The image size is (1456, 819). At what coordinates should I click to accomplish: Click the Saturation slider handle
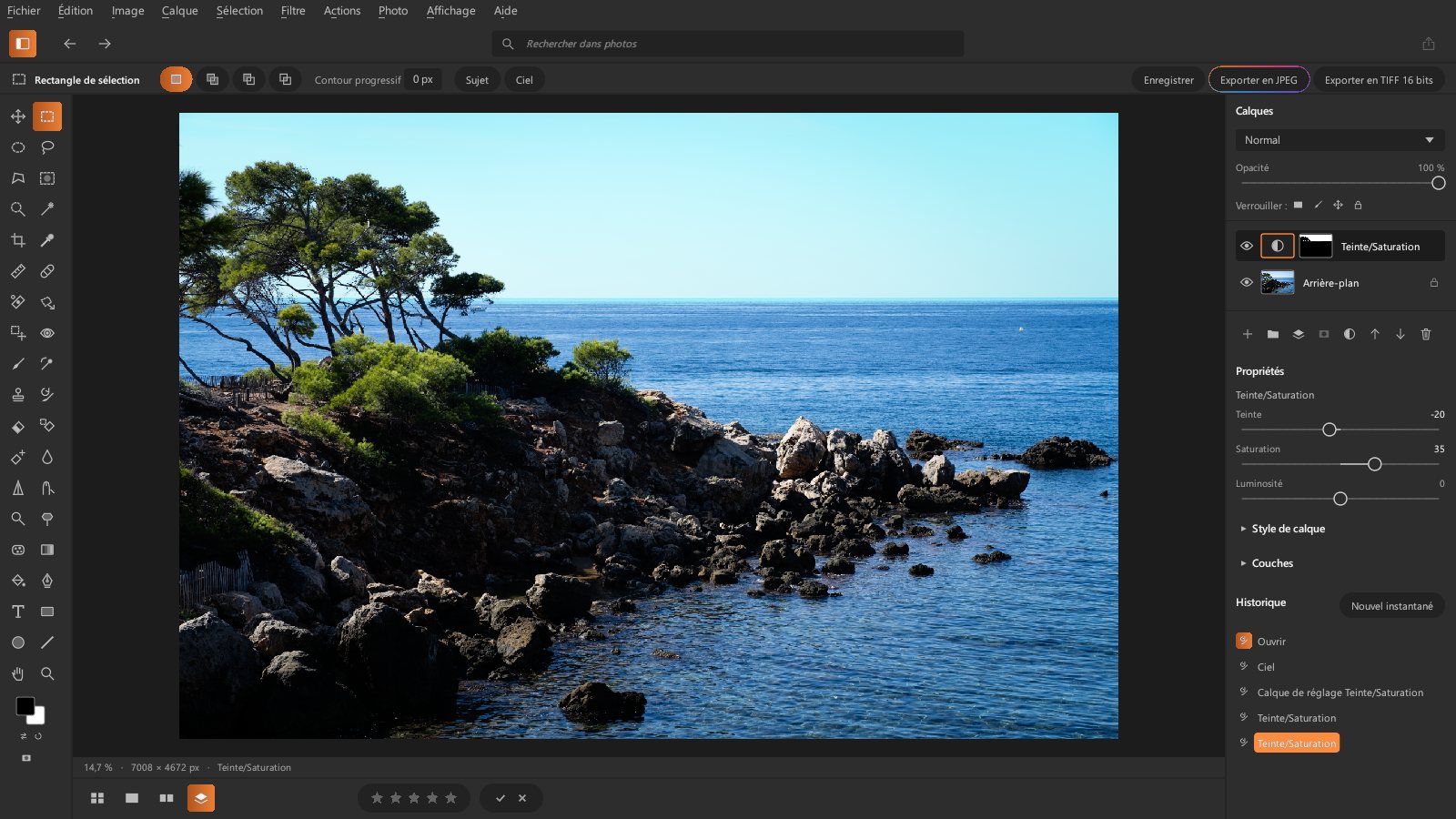pos(1374,464)
